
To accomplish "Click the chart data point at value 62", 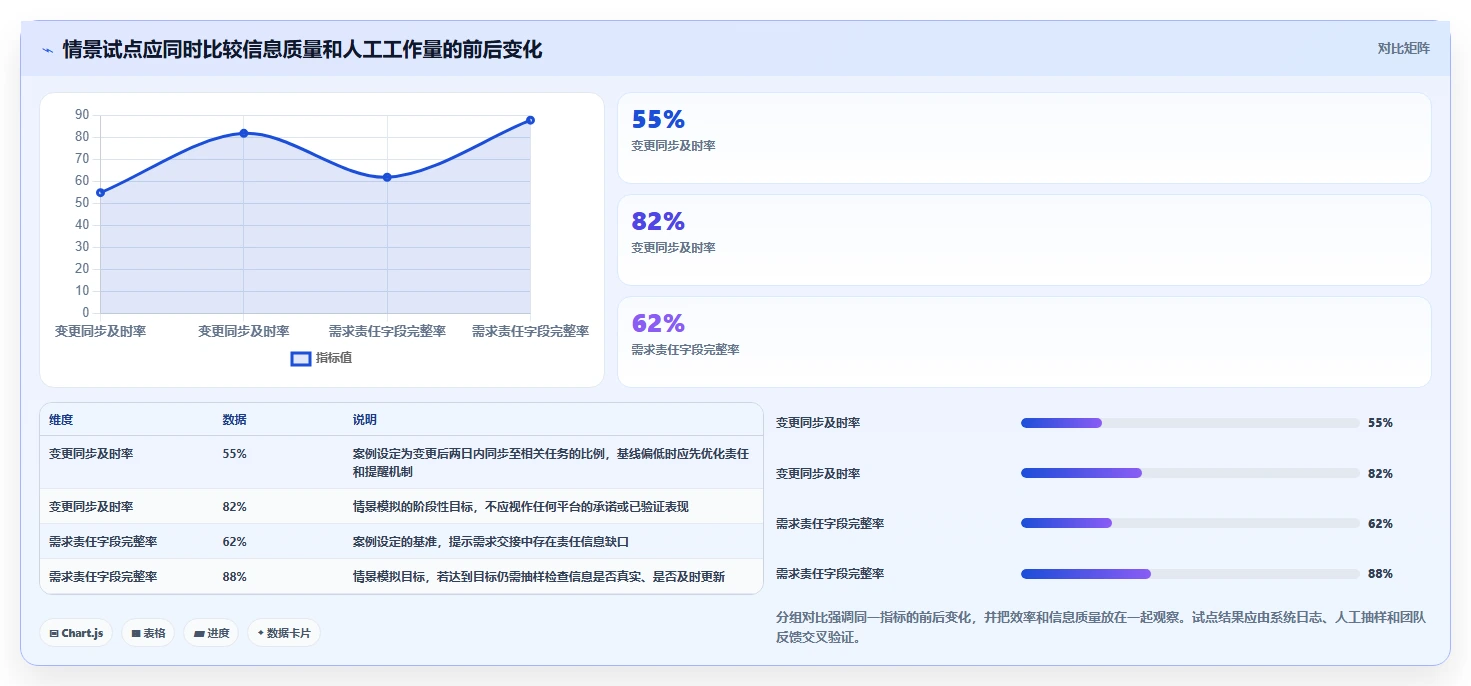I will (x=387, y=177).
